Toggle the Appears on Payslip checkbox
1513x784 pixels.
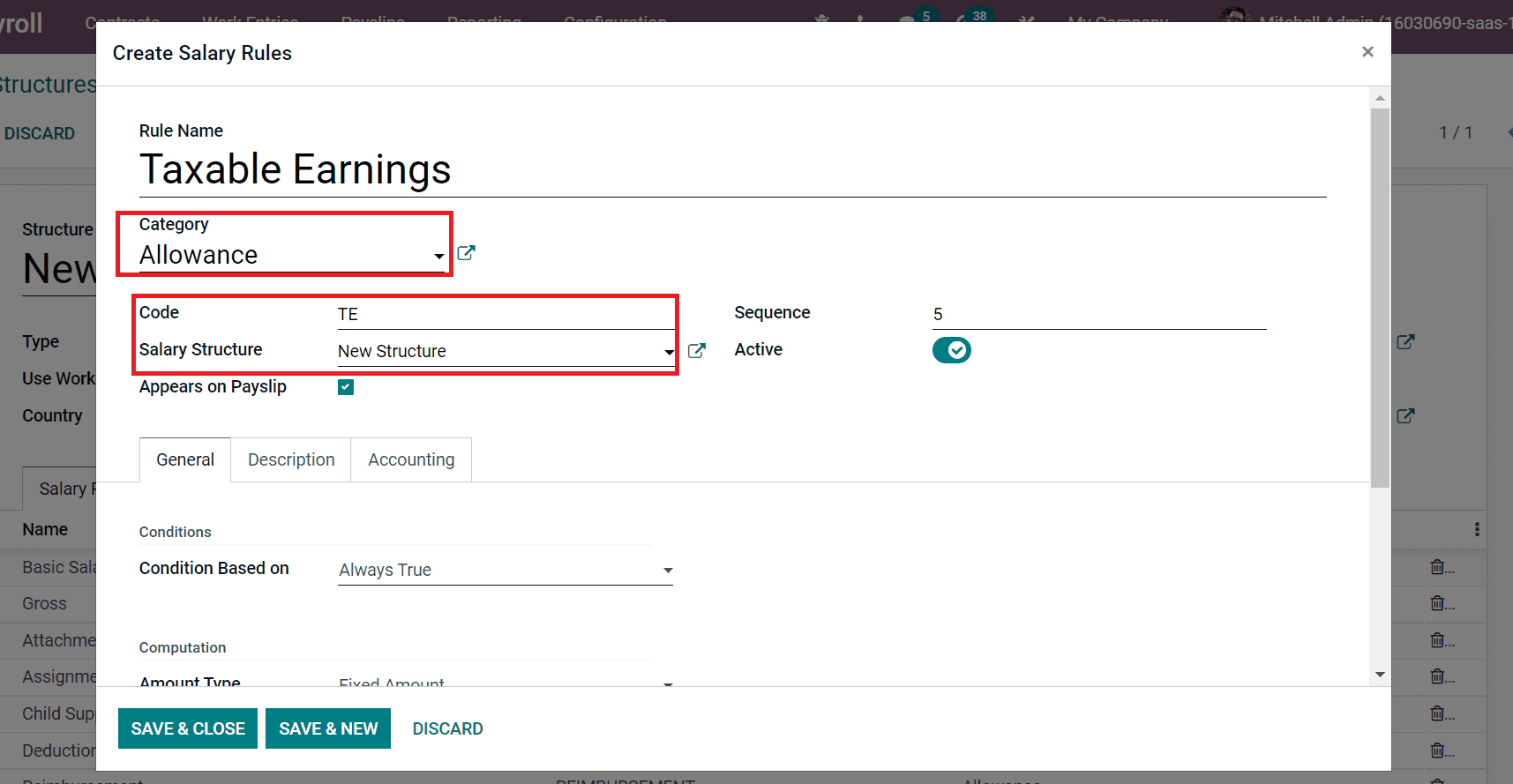click(x=346, y=387)
